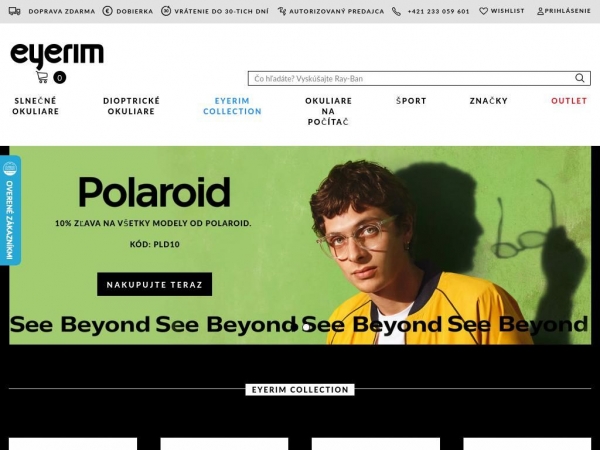Go to the eyerim logo homepage
Viewport: 600px width, 450px height.
(57, 55)
